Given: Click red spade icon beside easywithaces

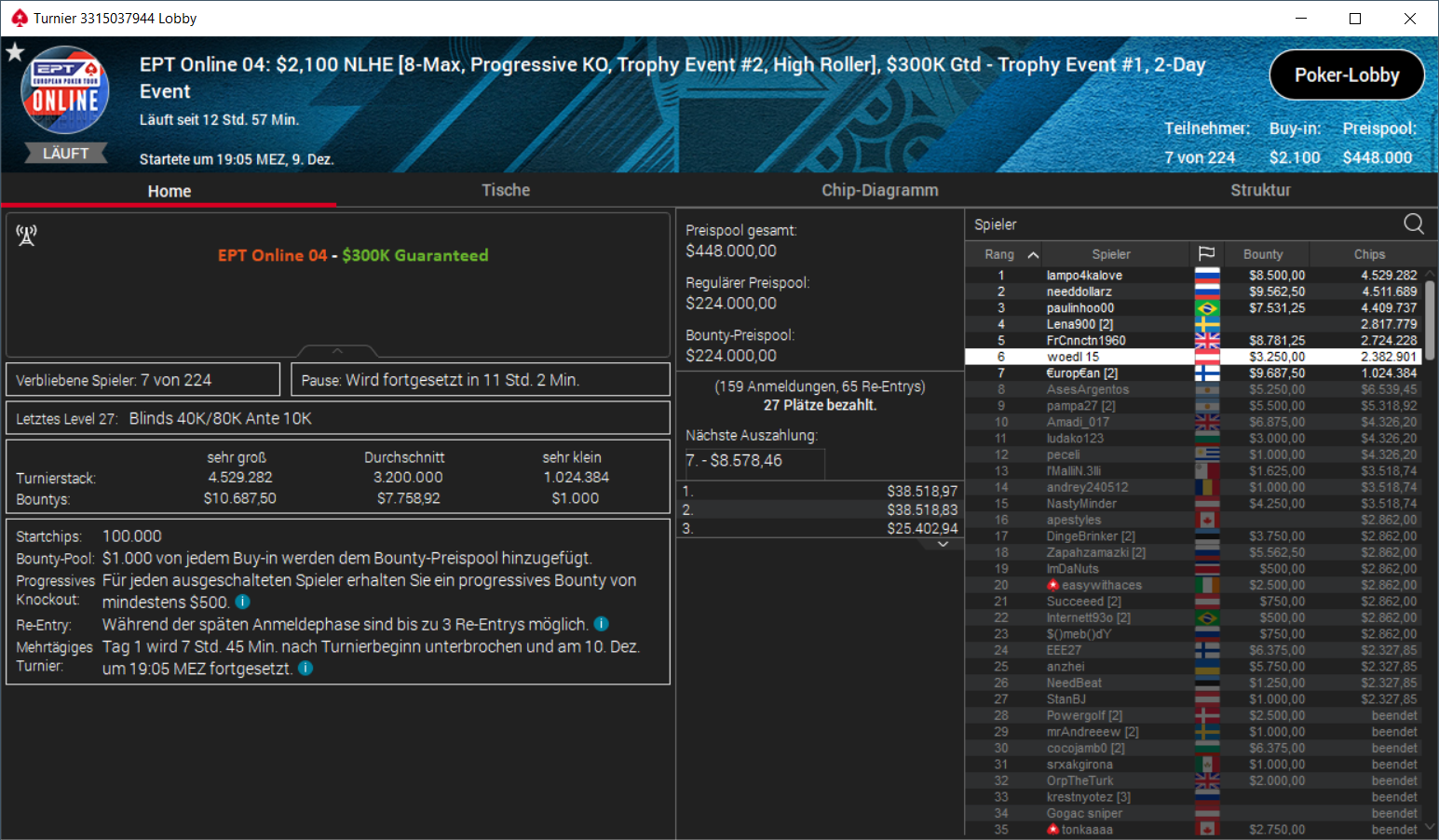Looking at the screenshot, I should click(1053, 585).
